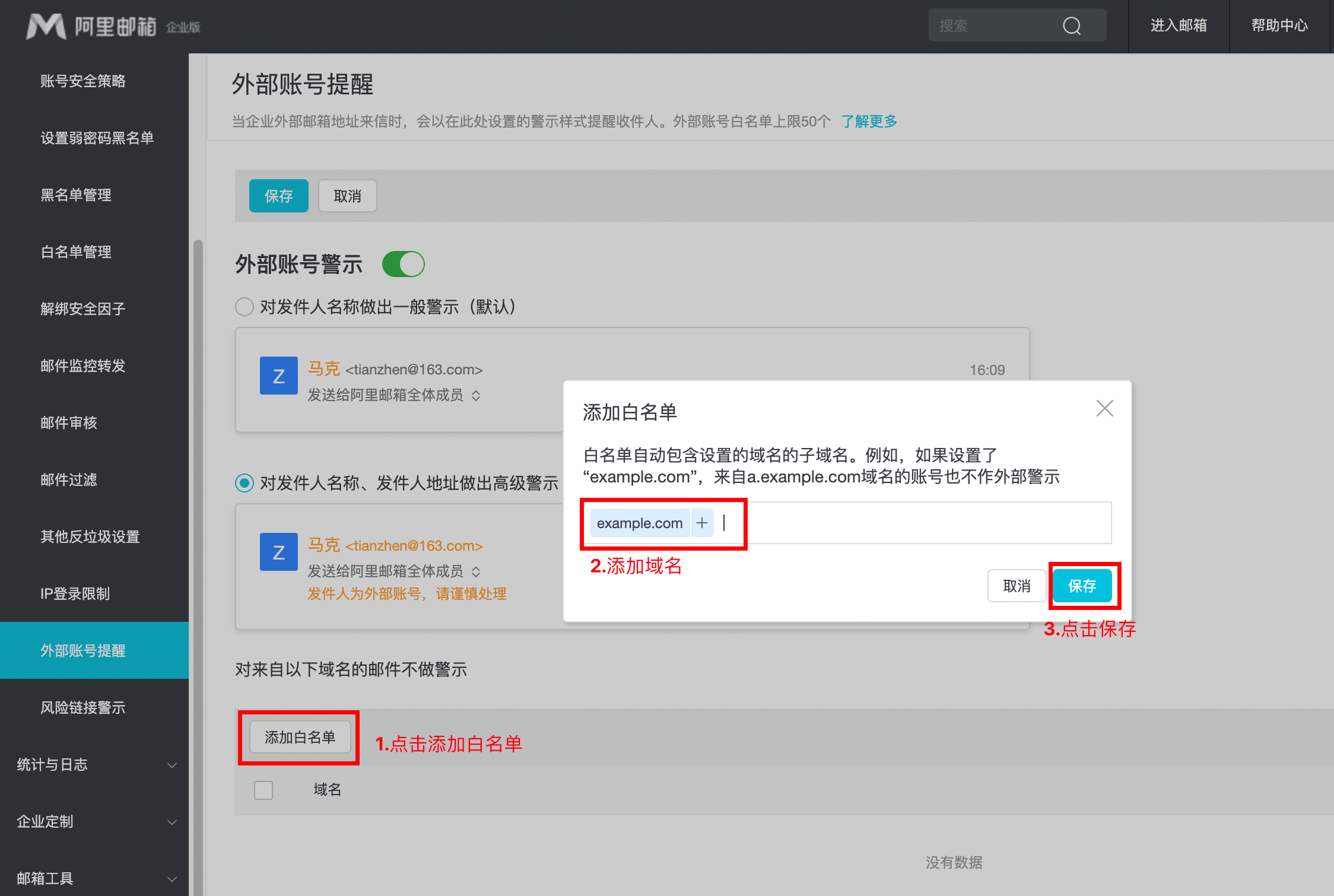Click the diamond icon after 发送给阿里邮箱全体成员
Viewport: 1334px width, 896px height.
click(477, 395)
